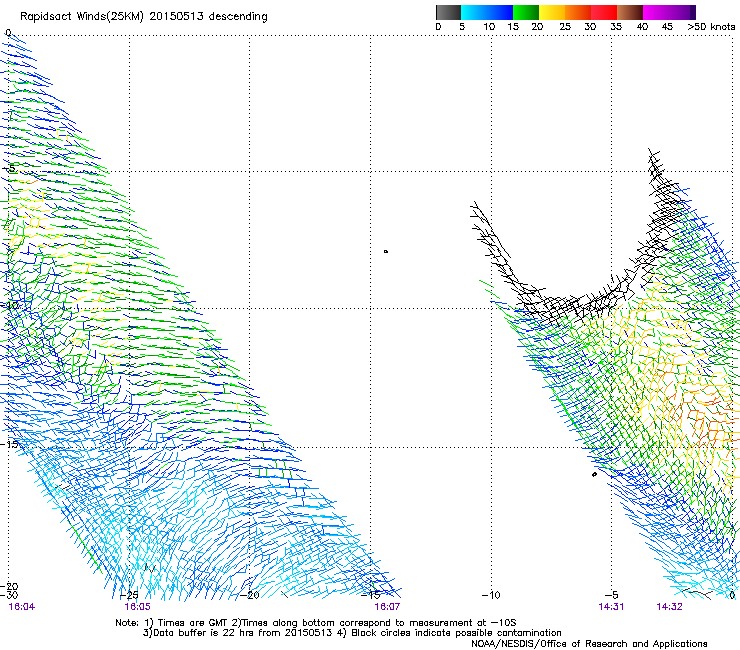740x650 pixels.
Task: Click the pass time label '16:04'
Action: click(22, 607)
